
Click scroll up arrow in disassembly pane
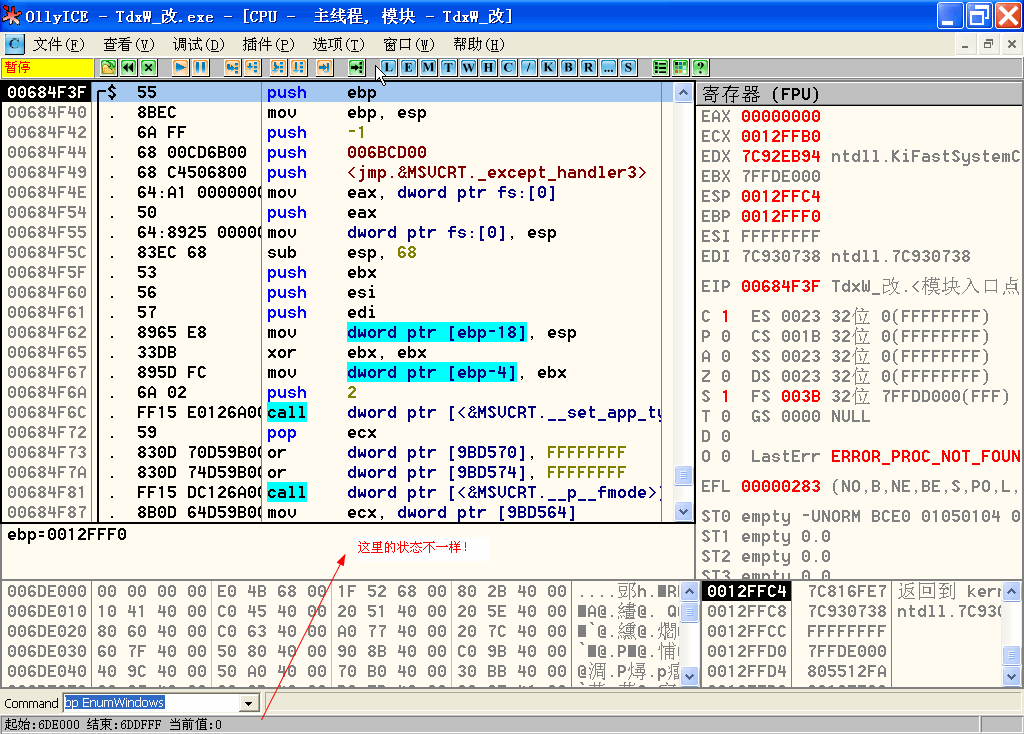click(683, 93)
